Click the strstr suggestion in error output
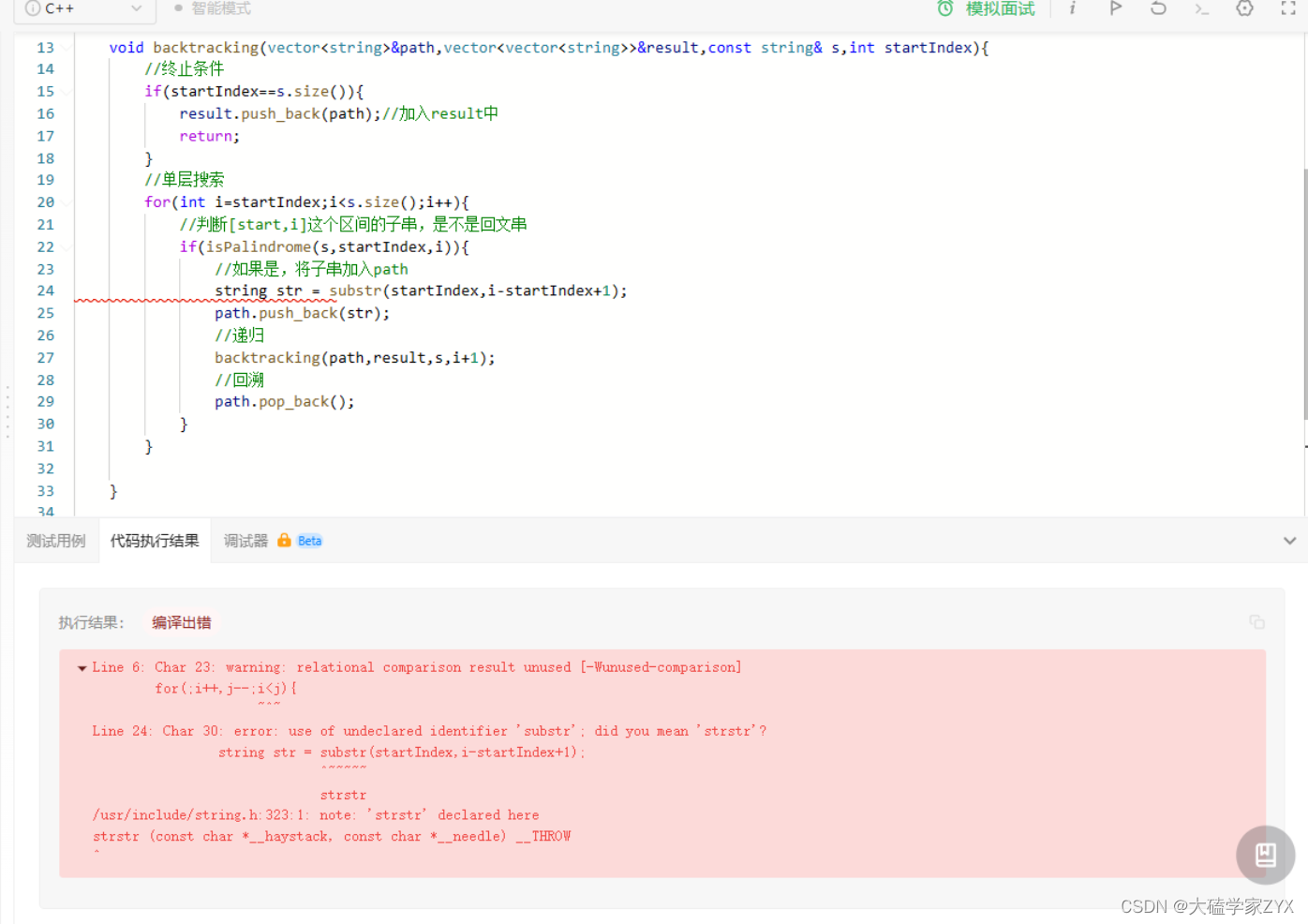This screenshot has height=924, width=1308. click(343, 795)
